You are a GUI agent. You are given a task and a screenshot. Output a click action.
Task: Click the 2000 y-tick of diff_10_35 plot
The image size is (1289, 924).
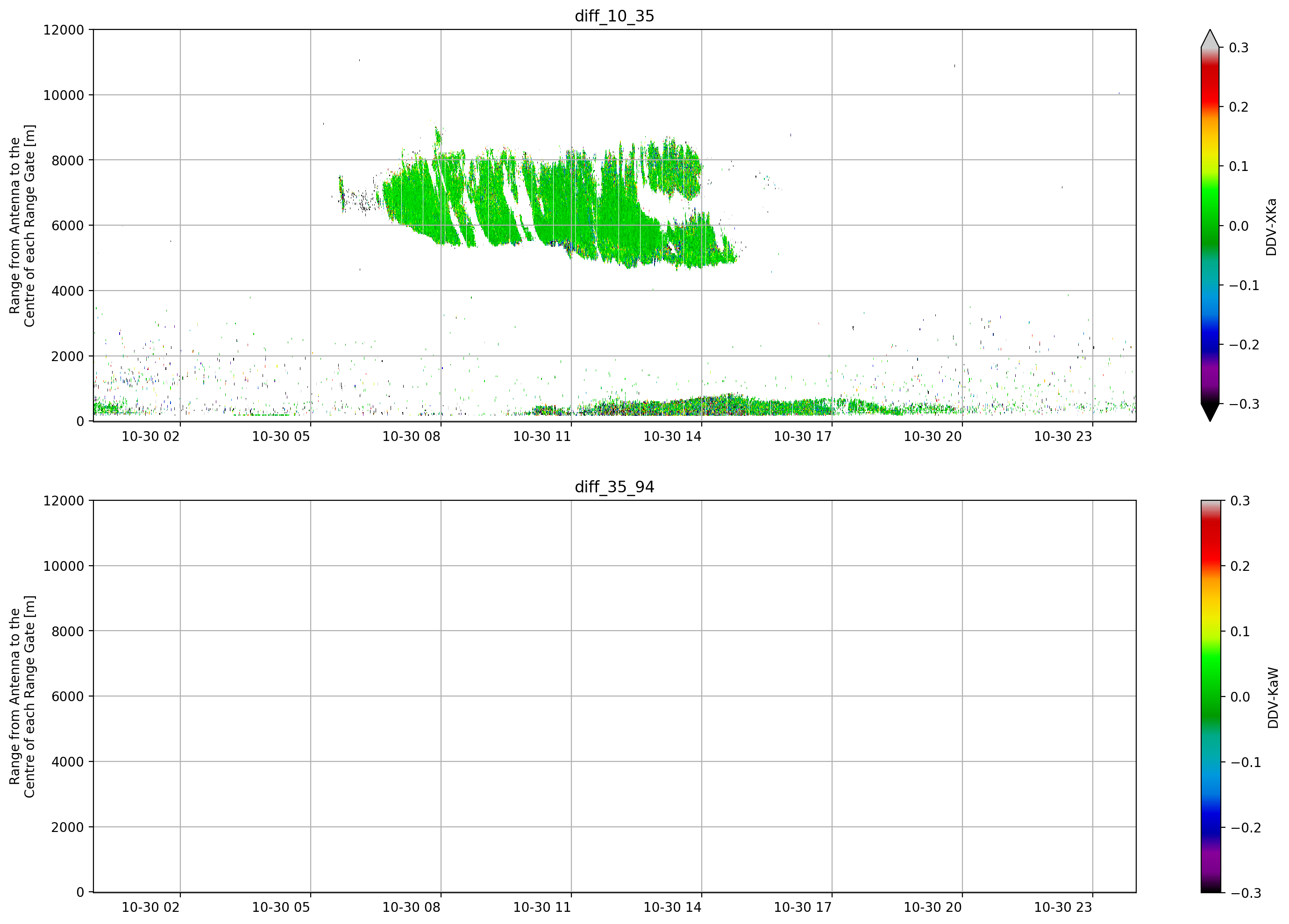click(68, 356)
